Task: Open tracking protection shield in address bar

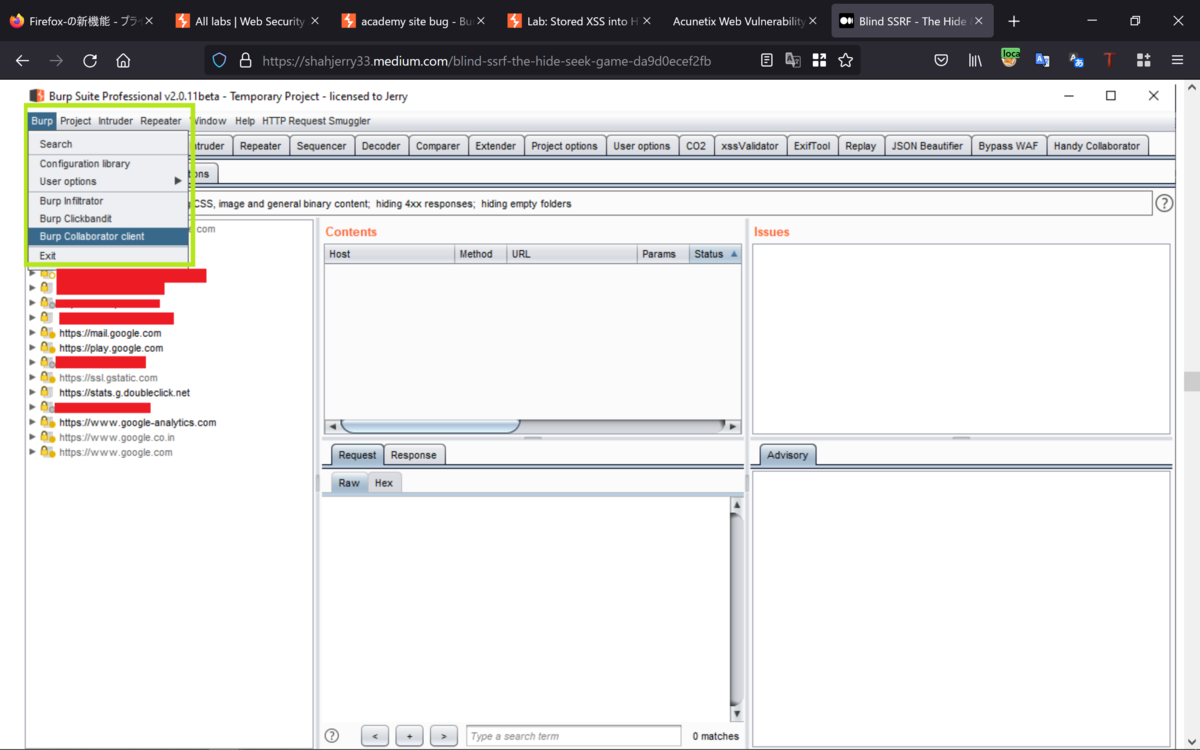Action: point(220,61)
